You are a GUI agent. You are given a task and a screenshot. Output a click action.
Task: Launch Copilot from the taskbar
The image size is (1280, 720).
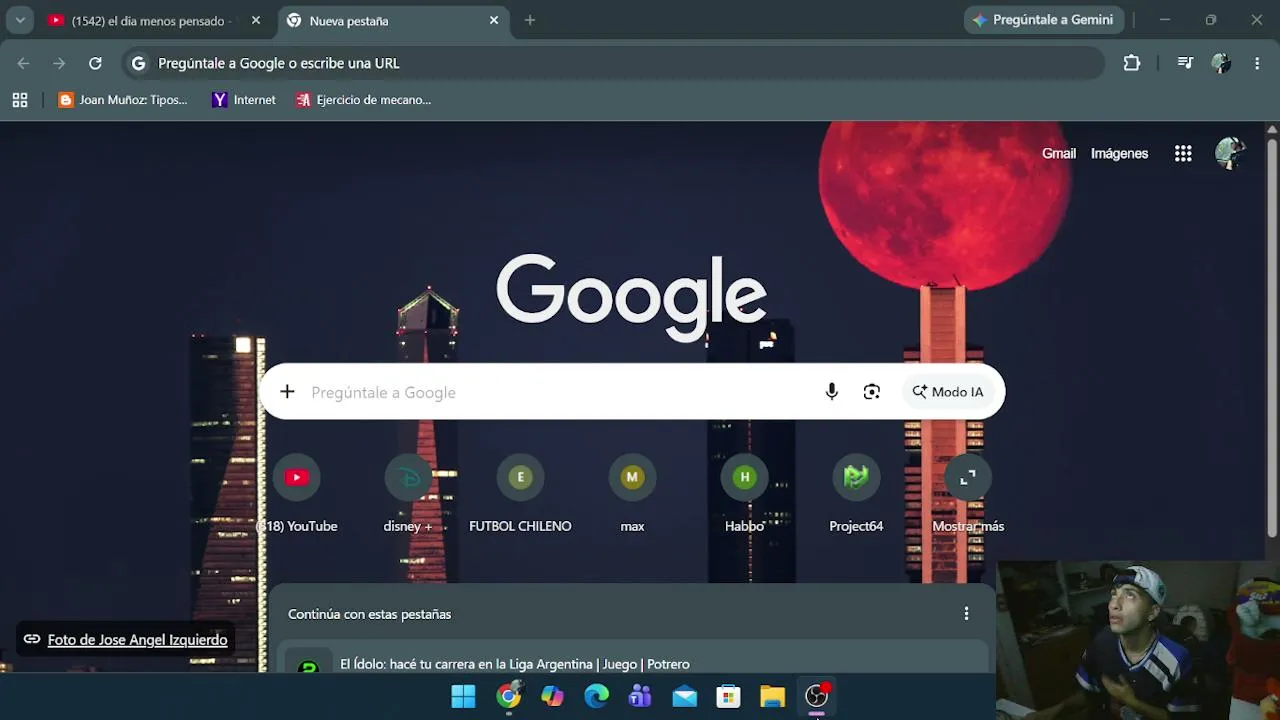click(x=552, y=696)
